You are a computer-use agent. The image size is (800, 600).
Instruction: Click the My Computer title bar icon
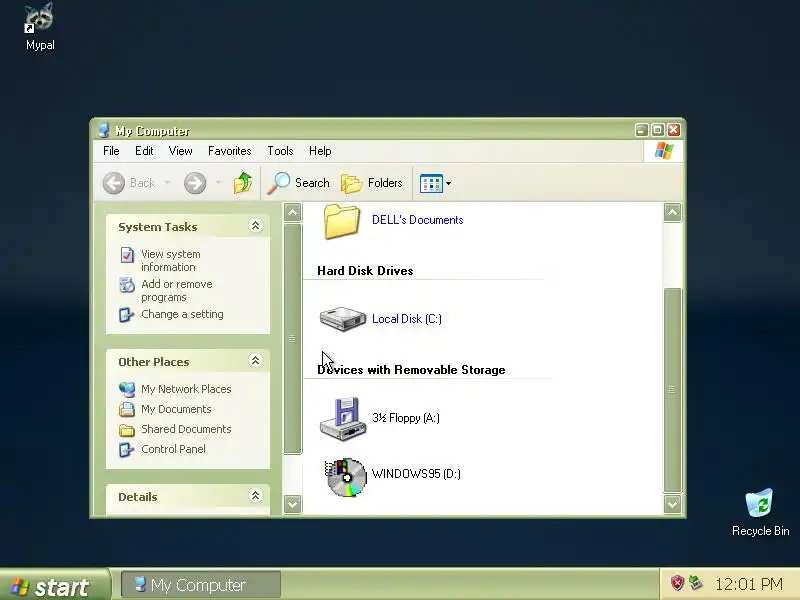[x=104, y=131]
